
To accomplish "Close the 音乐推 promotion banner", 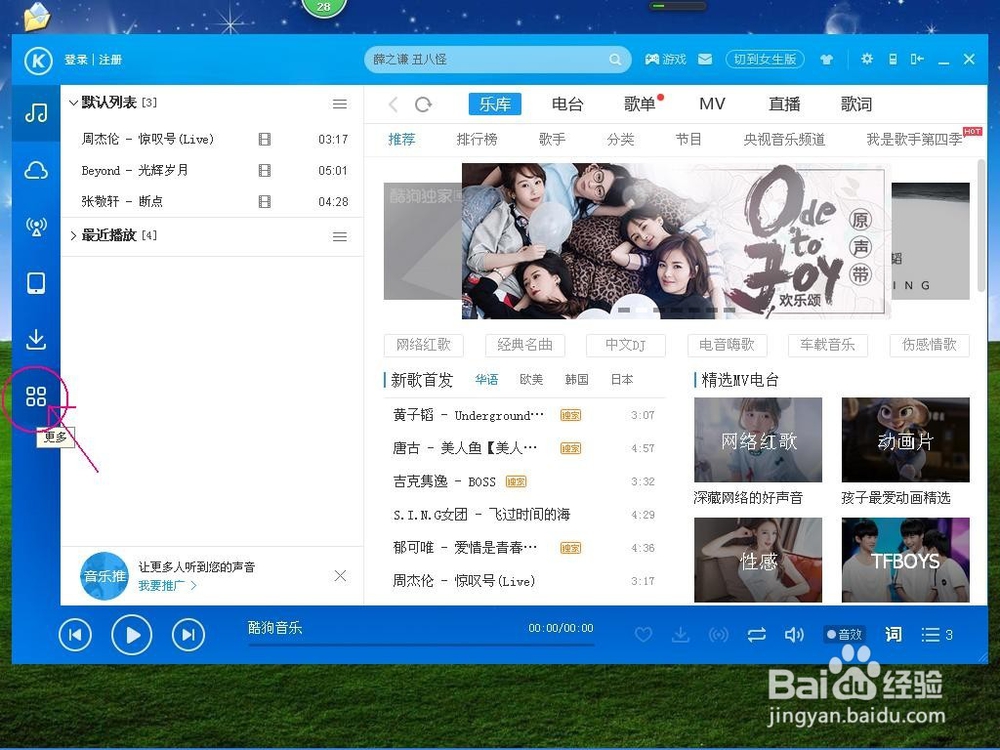I will click(341, 576).
